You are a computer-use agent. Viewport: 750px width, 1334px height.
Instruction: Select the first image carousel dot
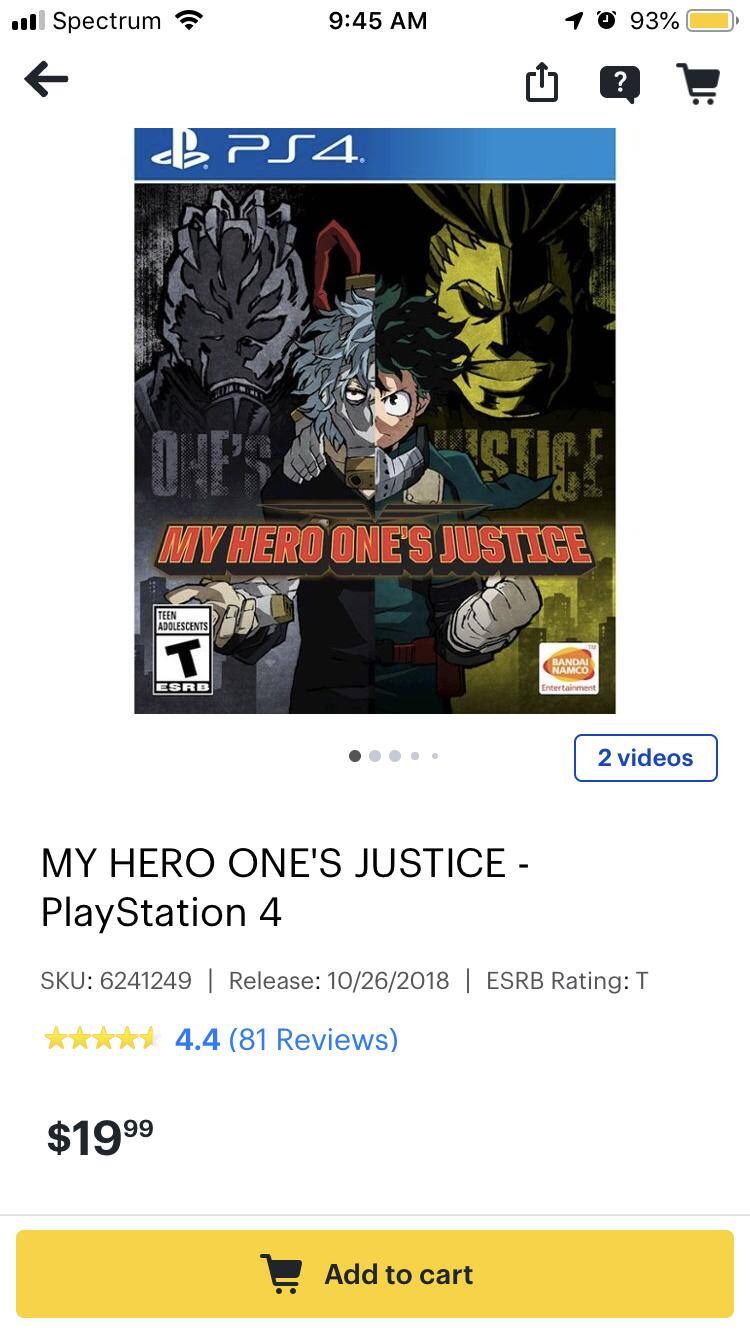[355, 756]
